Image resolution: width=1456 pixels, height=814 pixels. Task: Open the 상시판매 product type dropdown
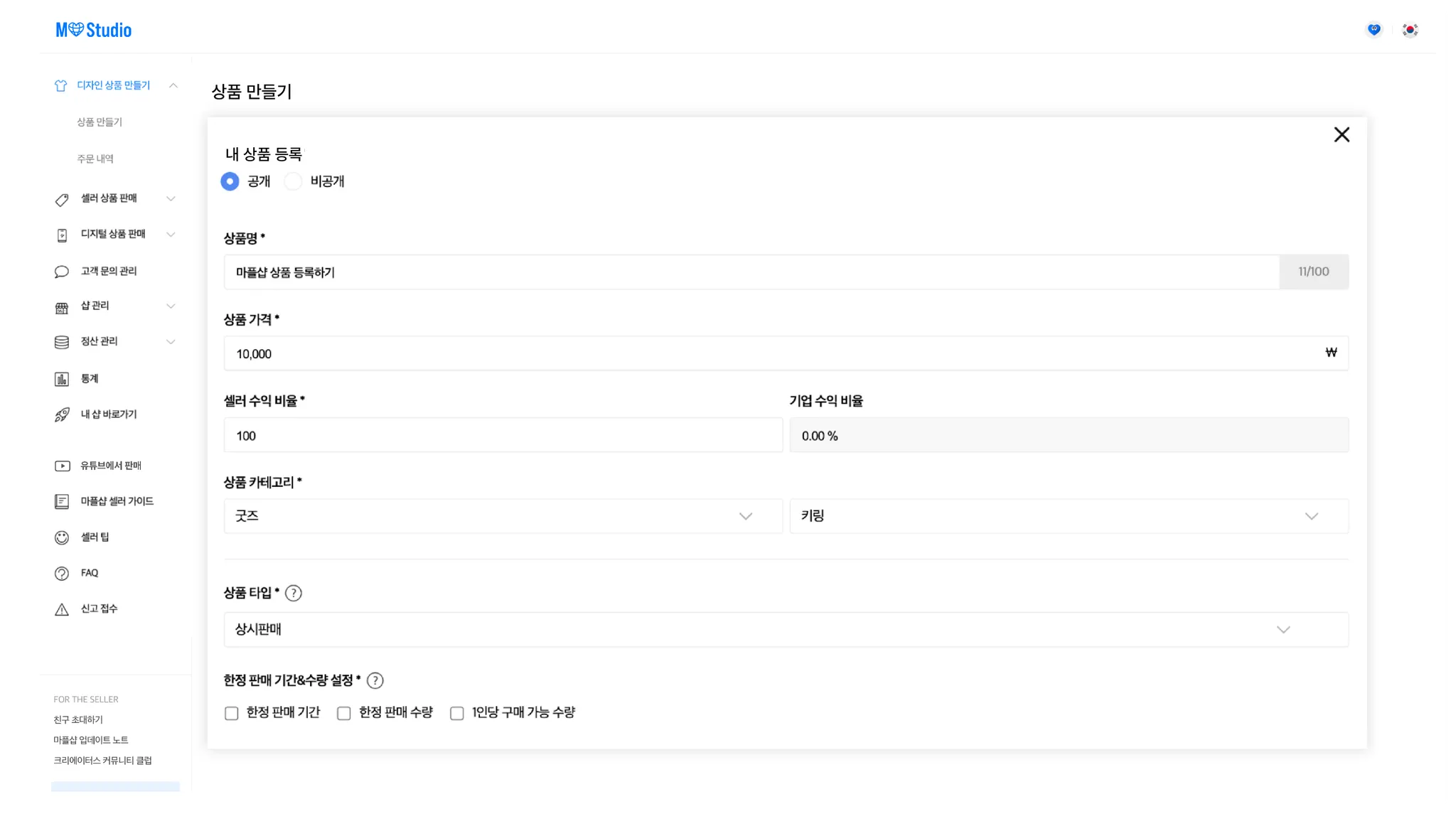785,630
